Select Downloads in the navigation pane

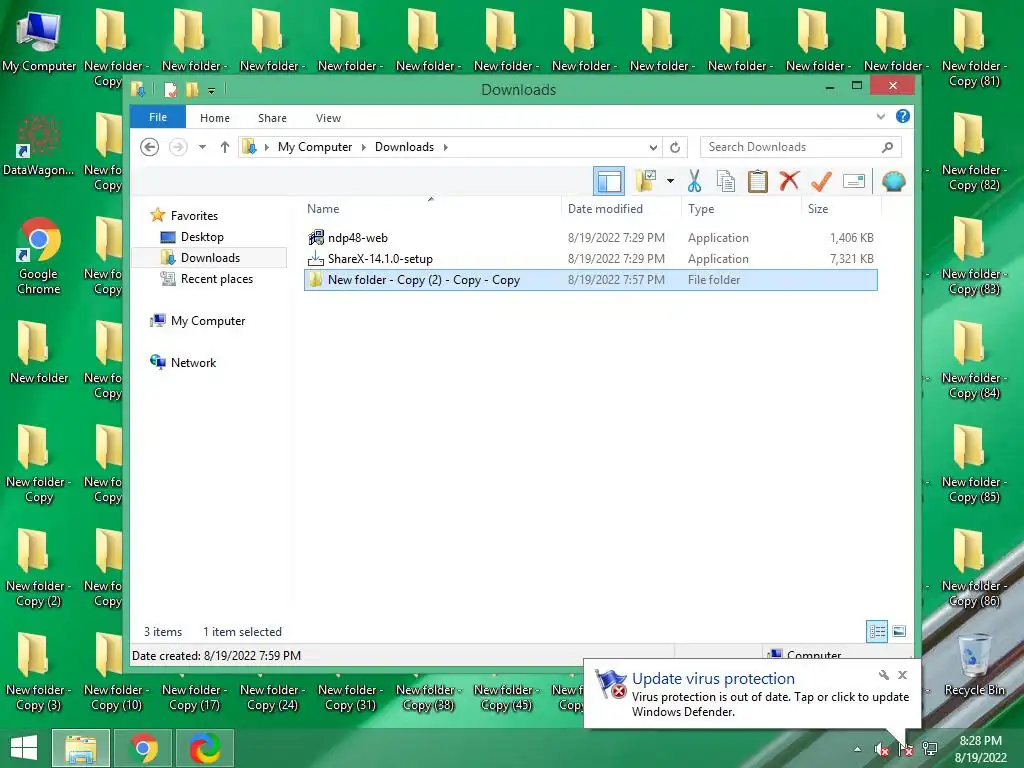point(210,257)
